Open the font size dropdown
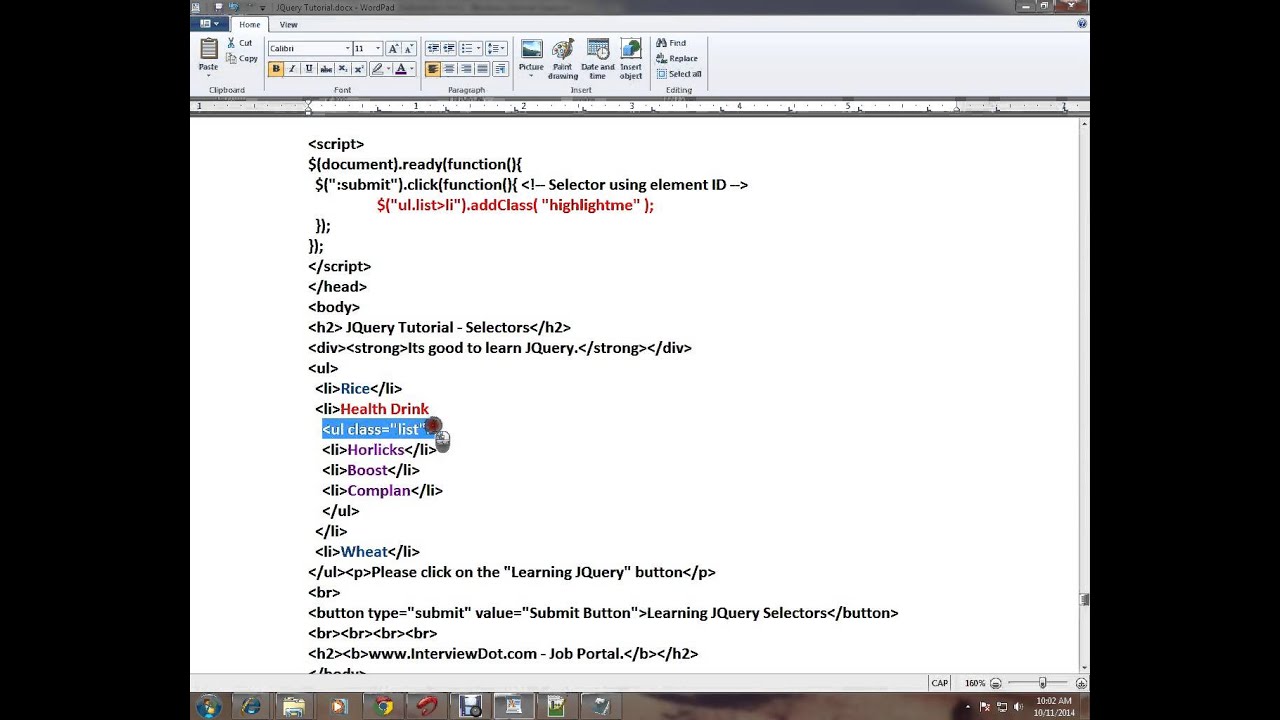1280x720 pixels. (x=378, y=48)
